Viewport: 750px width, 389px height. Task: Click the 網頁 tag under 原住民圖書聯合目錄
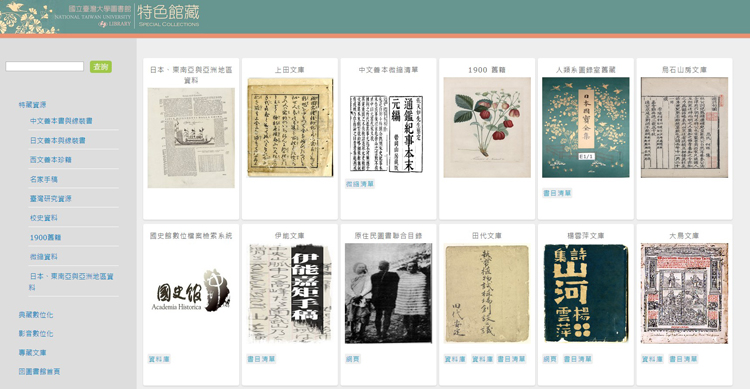coord(353,359)
